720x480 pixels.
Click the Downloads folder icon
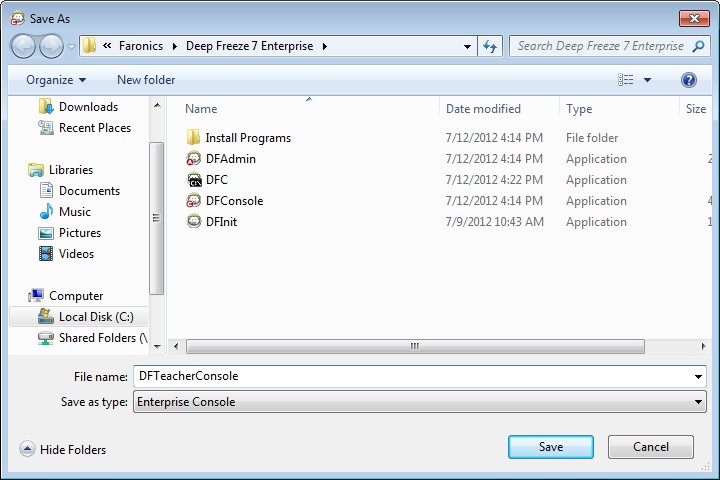[x=46, y=107]
